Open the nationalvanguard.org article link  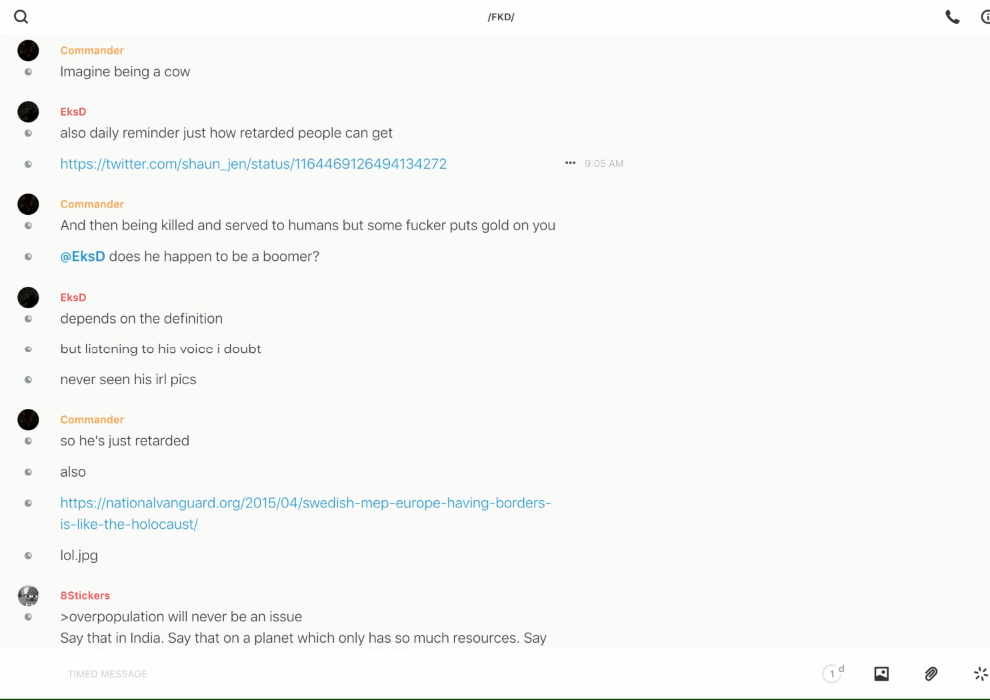pyautogui.click(x=305, y=513)
